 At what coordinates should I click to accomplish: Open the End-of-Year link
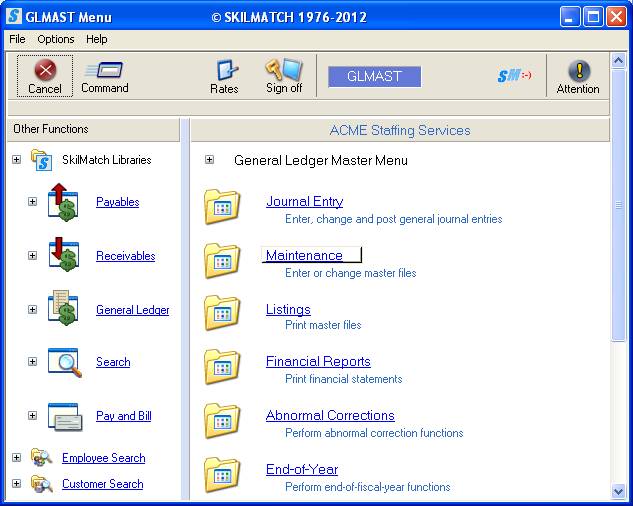[x=302, y=469]
